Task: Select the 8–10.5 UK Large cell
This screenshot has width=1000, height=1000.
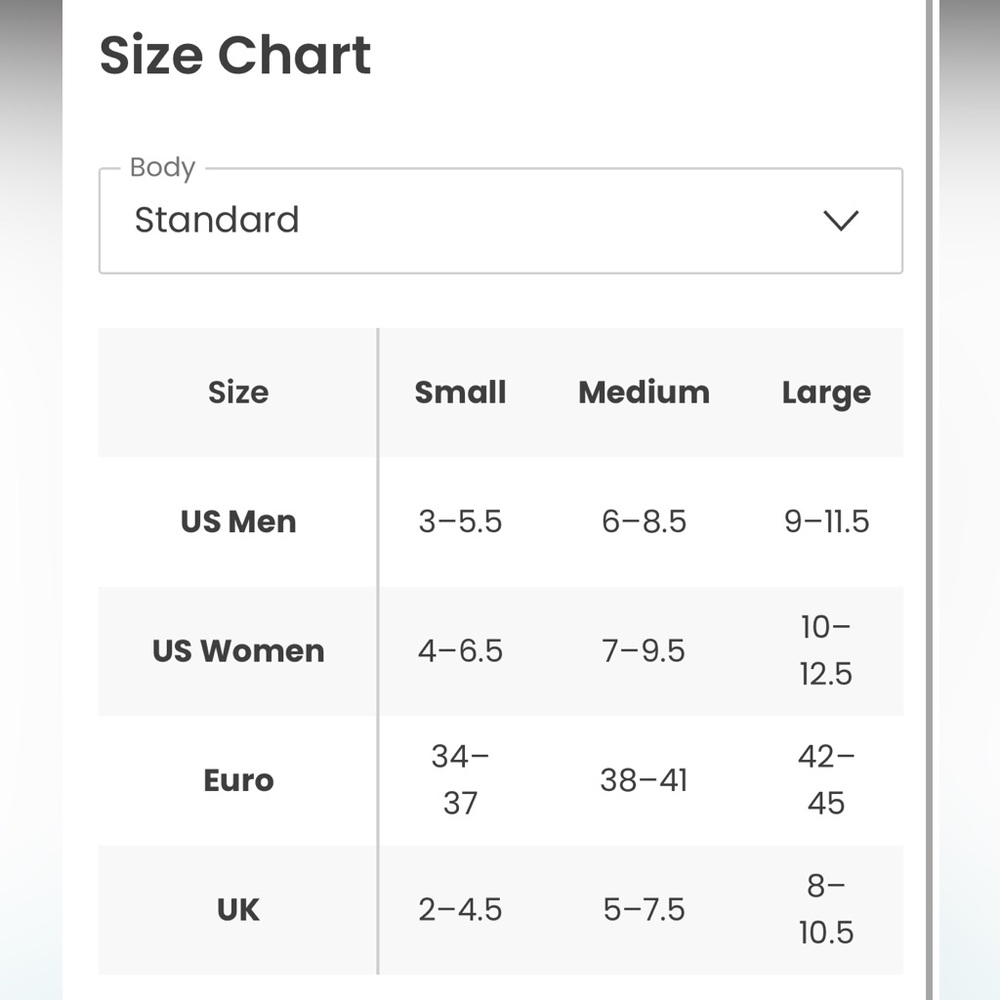Action: [827, 910]
